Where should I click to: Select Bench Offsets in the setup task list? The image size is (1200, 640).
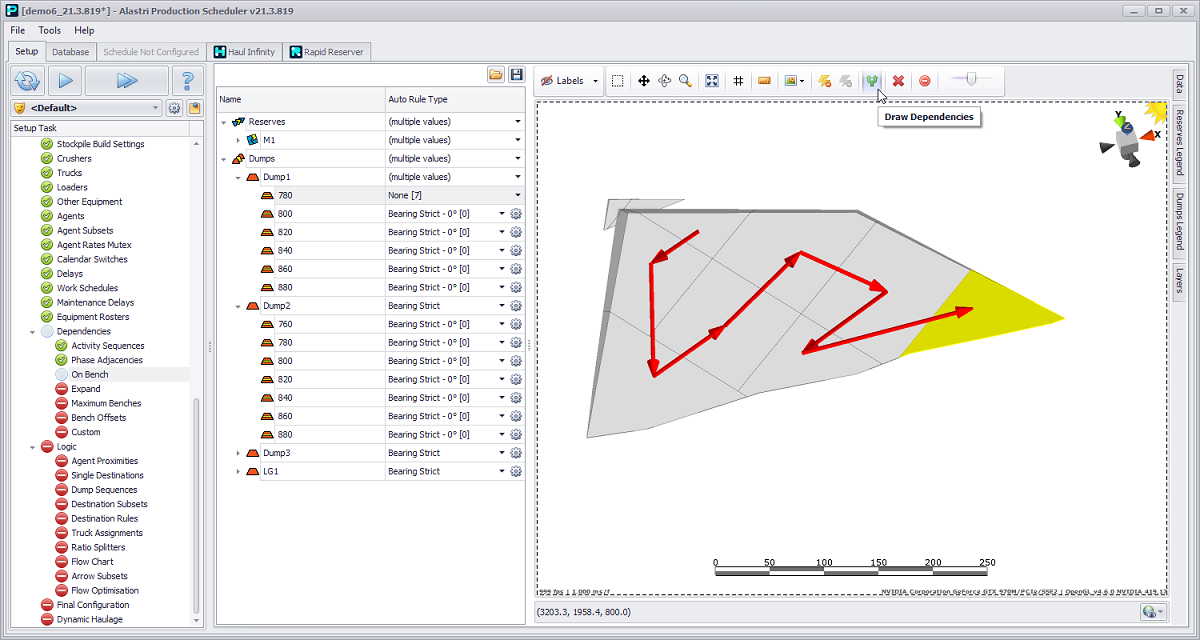click(x=98, y=418)
